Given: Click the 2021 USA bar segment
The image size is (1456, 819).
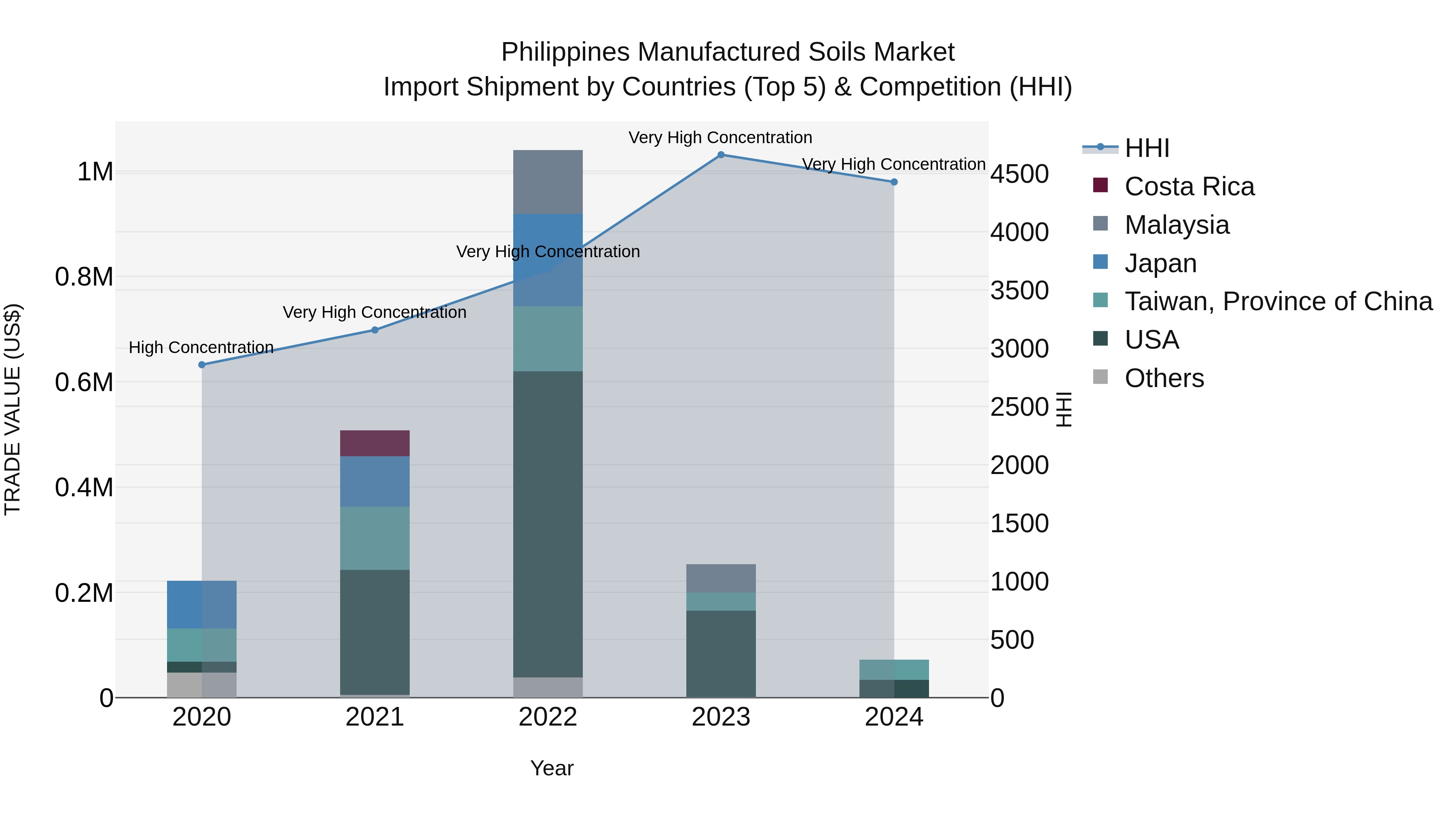Looking at the screenshot, I should pos(375,632).
